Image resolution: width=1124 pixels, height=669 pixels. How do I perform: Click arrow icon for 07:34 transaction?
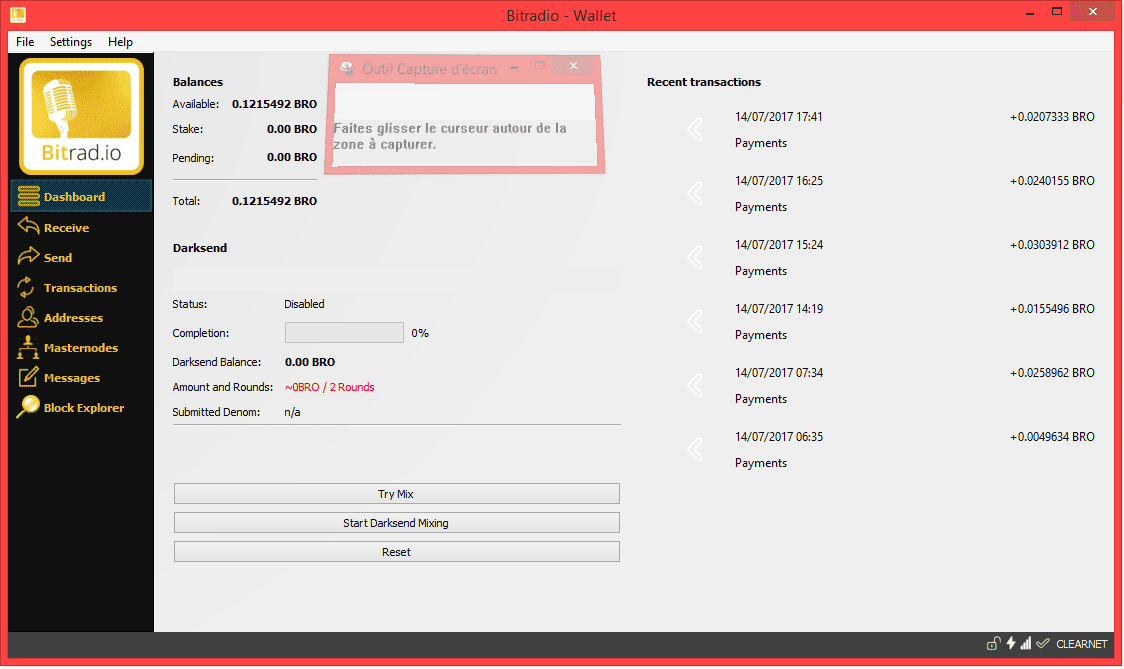(x=695, y=385)
